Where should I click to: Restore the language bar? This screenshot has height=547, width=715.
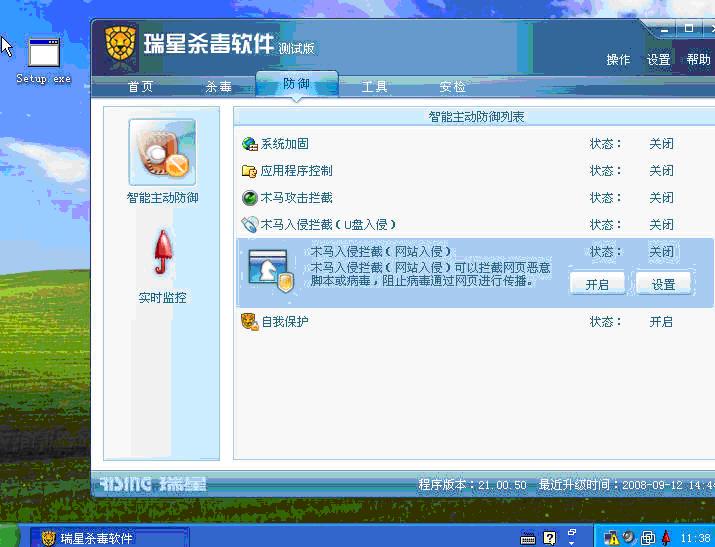pyautogui.click(x=572, y=532)
